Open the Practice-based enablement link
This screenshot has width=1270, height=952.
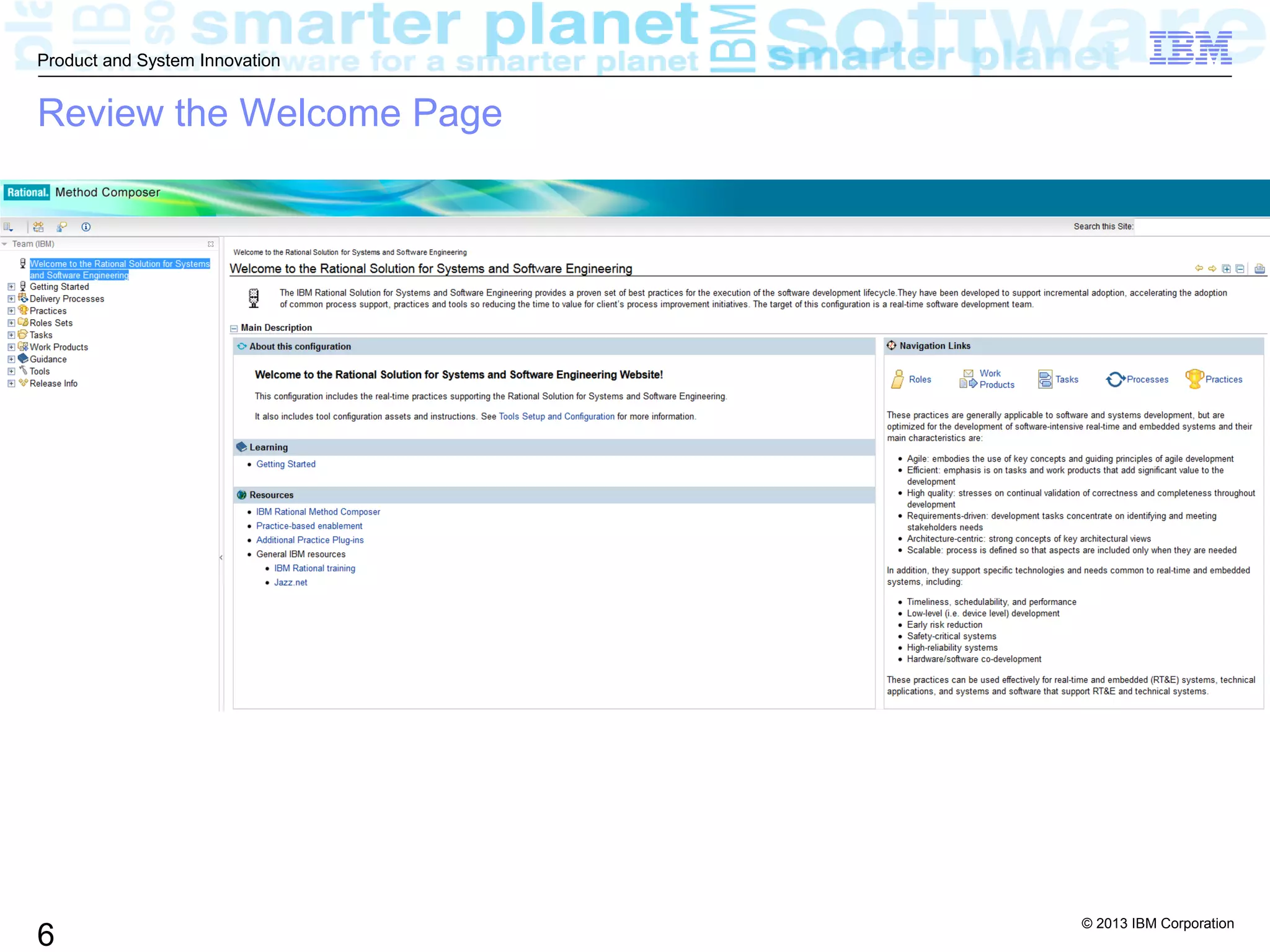click(x=309, y=526)
